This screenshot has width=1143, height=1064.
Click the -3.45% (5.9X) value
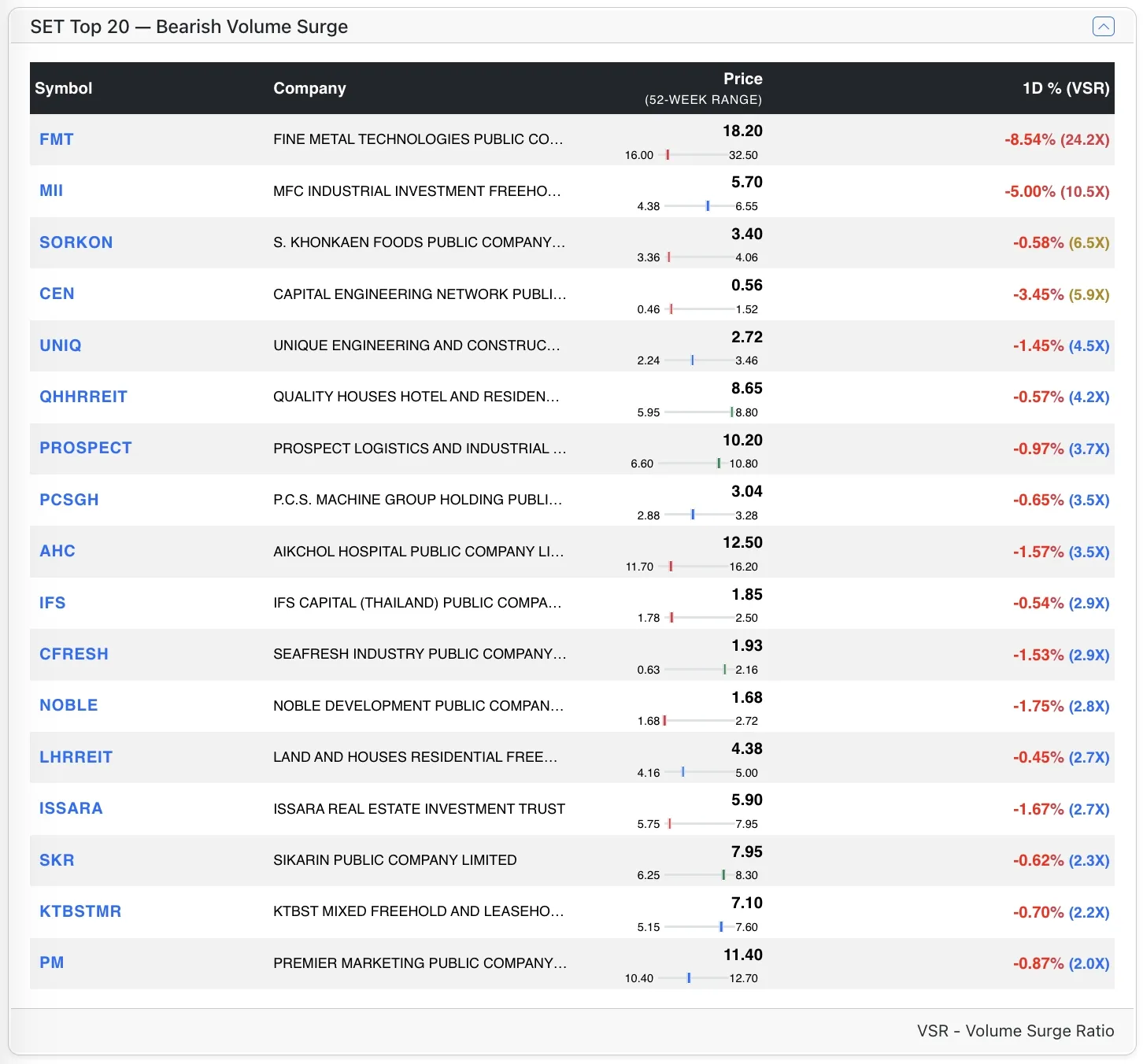1061,294
